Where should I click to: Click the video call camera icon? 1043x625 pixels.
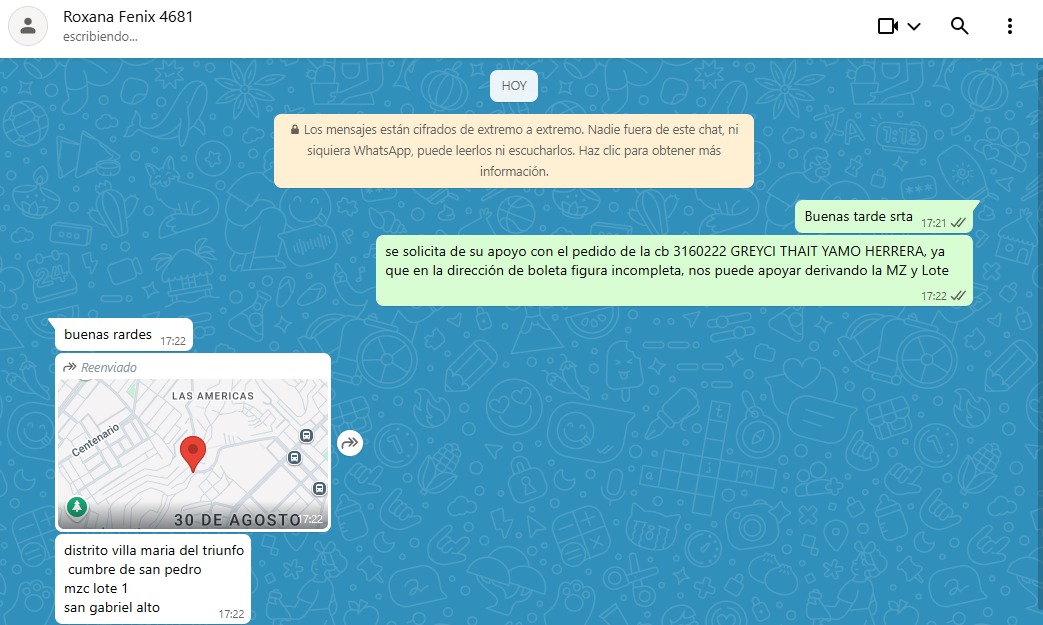[x=887, y=27]
